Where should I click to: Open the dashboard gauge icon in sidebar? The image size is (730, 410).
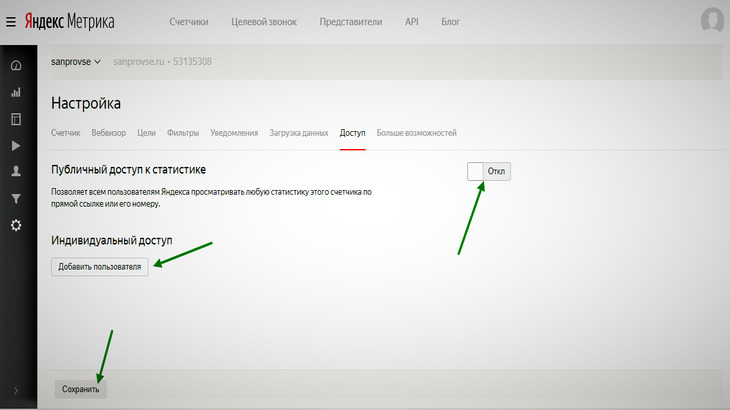(x=16, y=66)
